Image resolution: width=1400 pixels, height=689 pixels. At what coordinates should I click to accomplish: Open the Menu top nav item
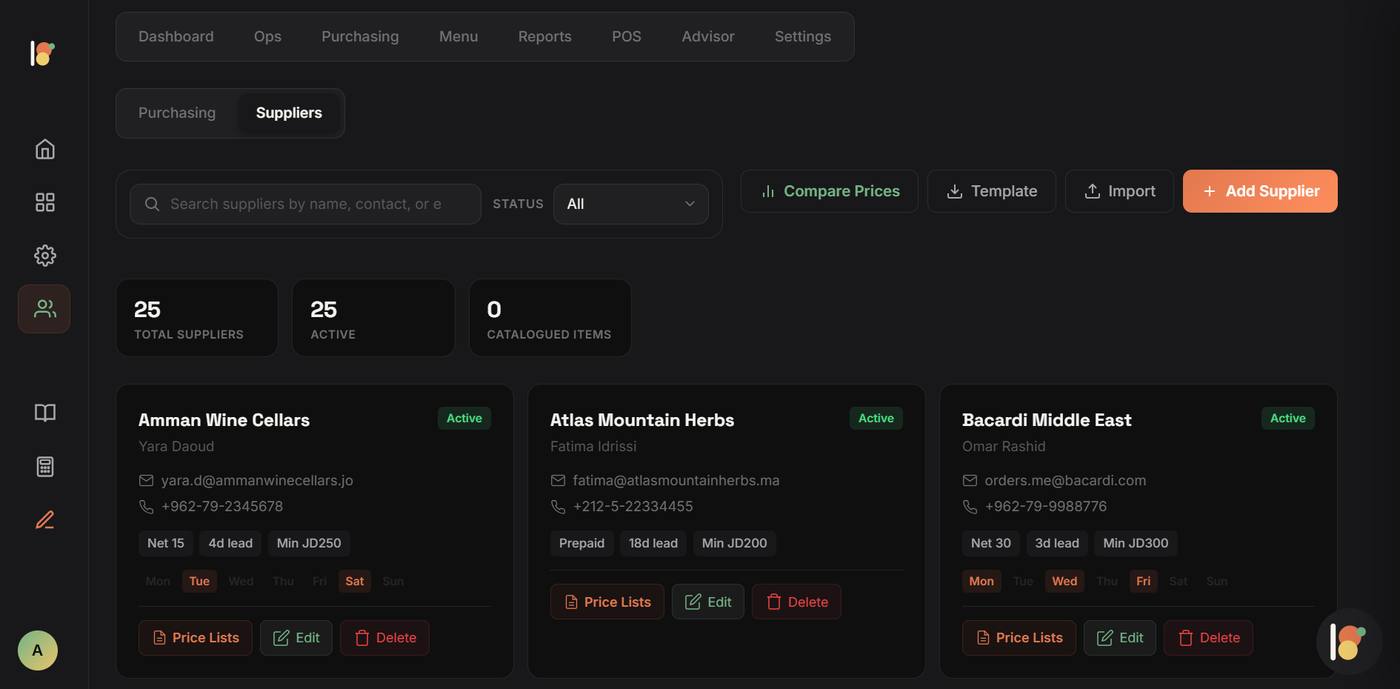coord(458,36)
